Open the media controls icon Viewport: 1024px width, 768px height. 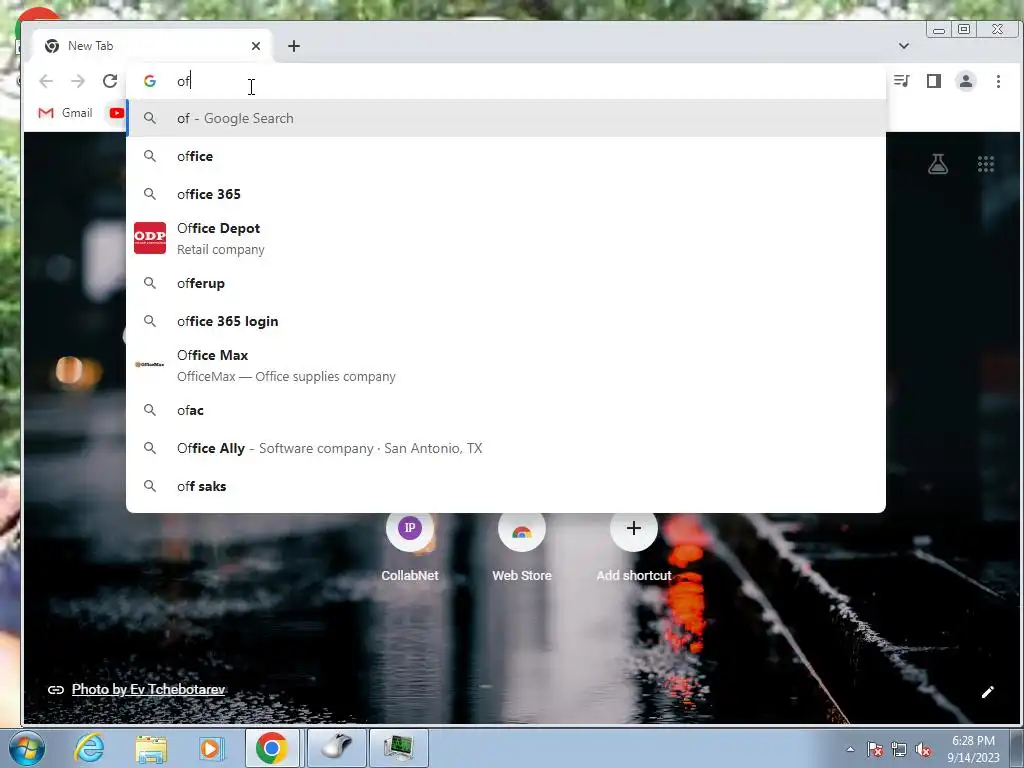pyautogui.click(x=902, y=81)
